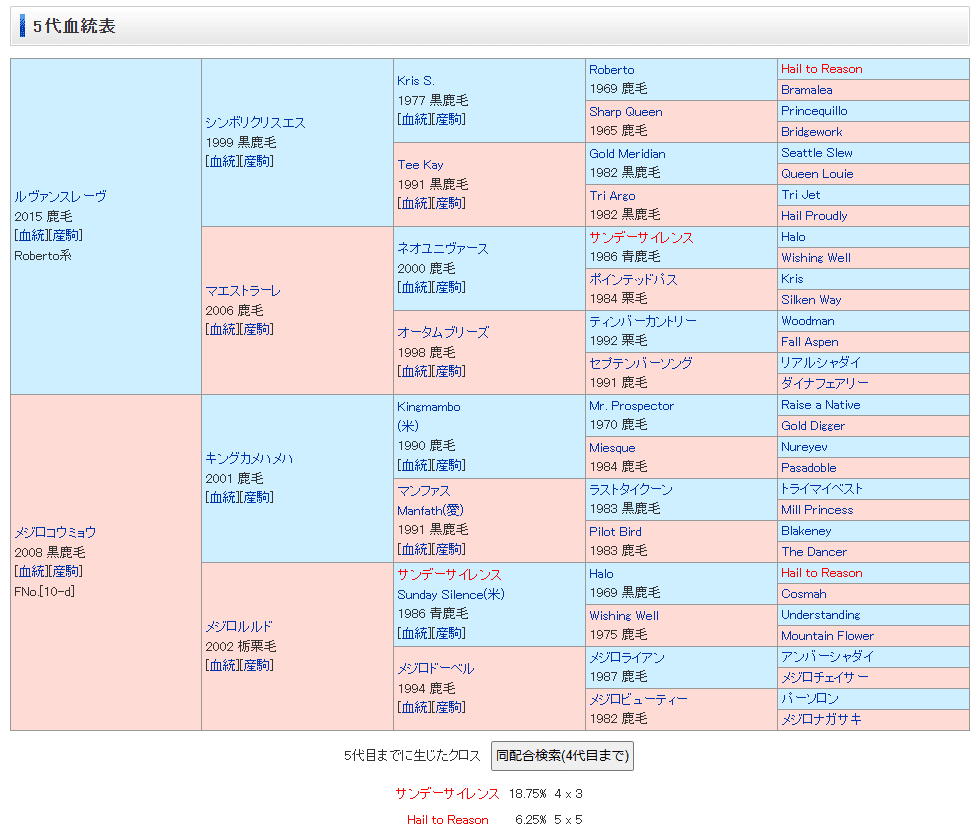Open Pasadoble ancestor link
The width and height of the screenshot is (980, 832).
pyautogui.click(x=808, y=468)
